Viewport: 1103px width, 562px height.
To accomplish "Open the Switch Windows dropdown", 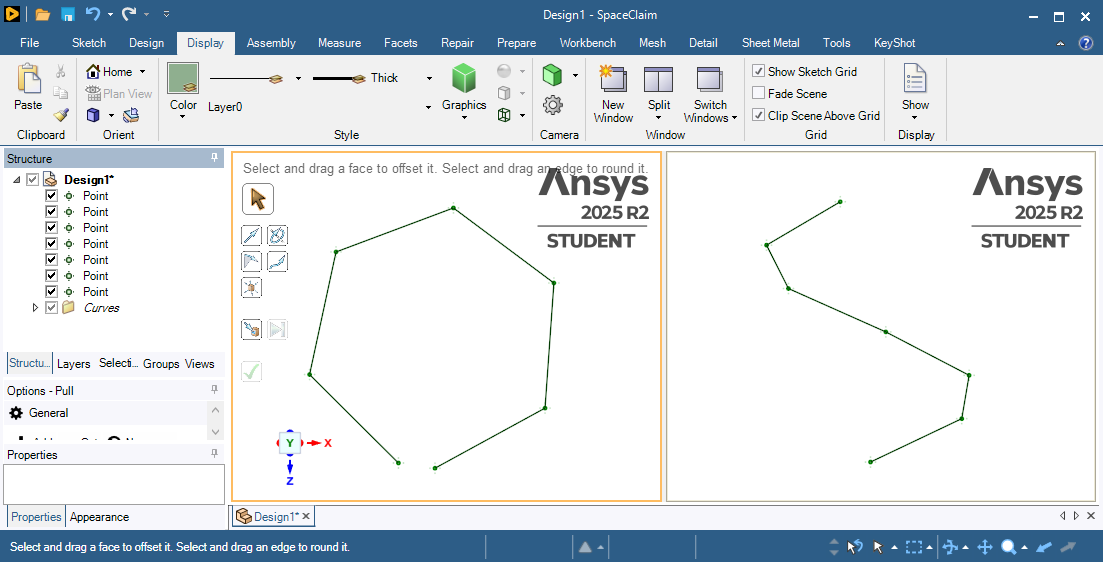I will 734,118.
